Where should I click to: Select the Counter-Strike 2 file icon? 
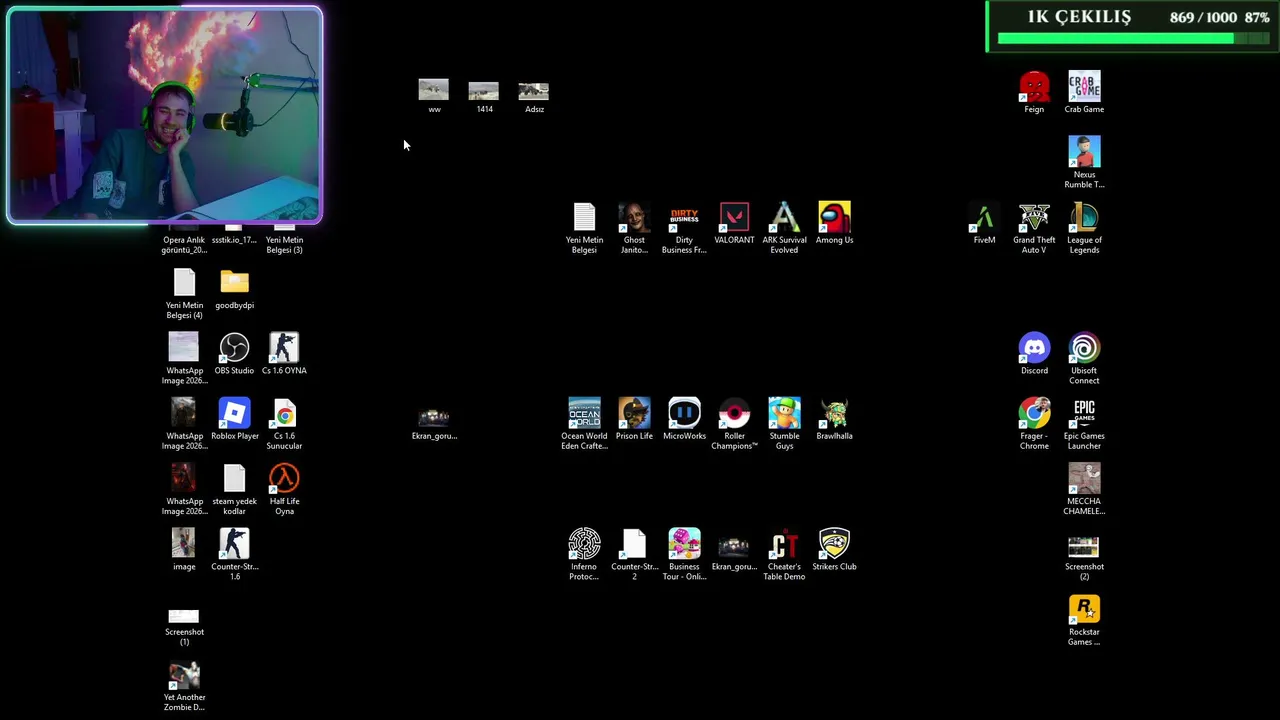pos(634,544)
